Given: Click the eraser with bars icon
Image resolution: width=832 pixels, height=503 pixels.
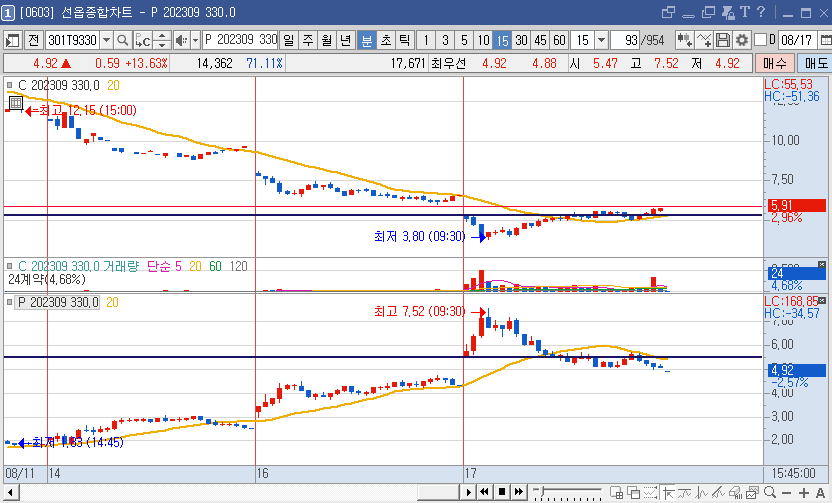Looking at the screenshot, I should point(735,492).
